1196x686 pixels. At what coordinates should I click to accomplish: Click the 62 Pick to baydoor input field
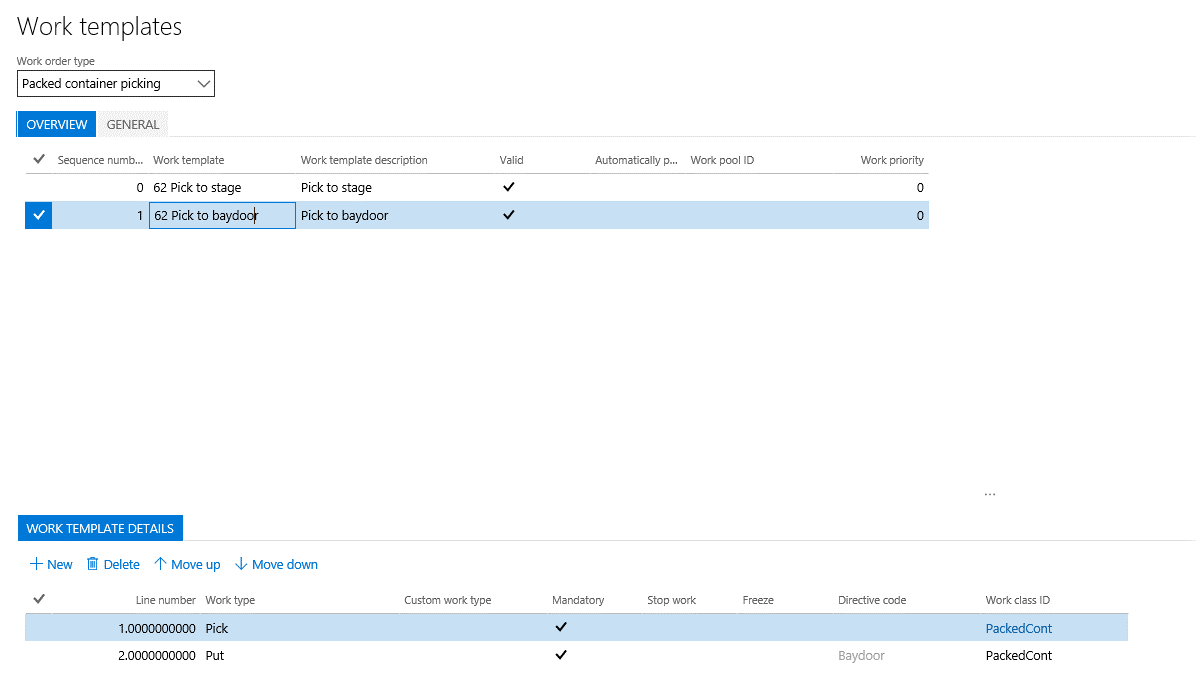[x=222, y=216]
